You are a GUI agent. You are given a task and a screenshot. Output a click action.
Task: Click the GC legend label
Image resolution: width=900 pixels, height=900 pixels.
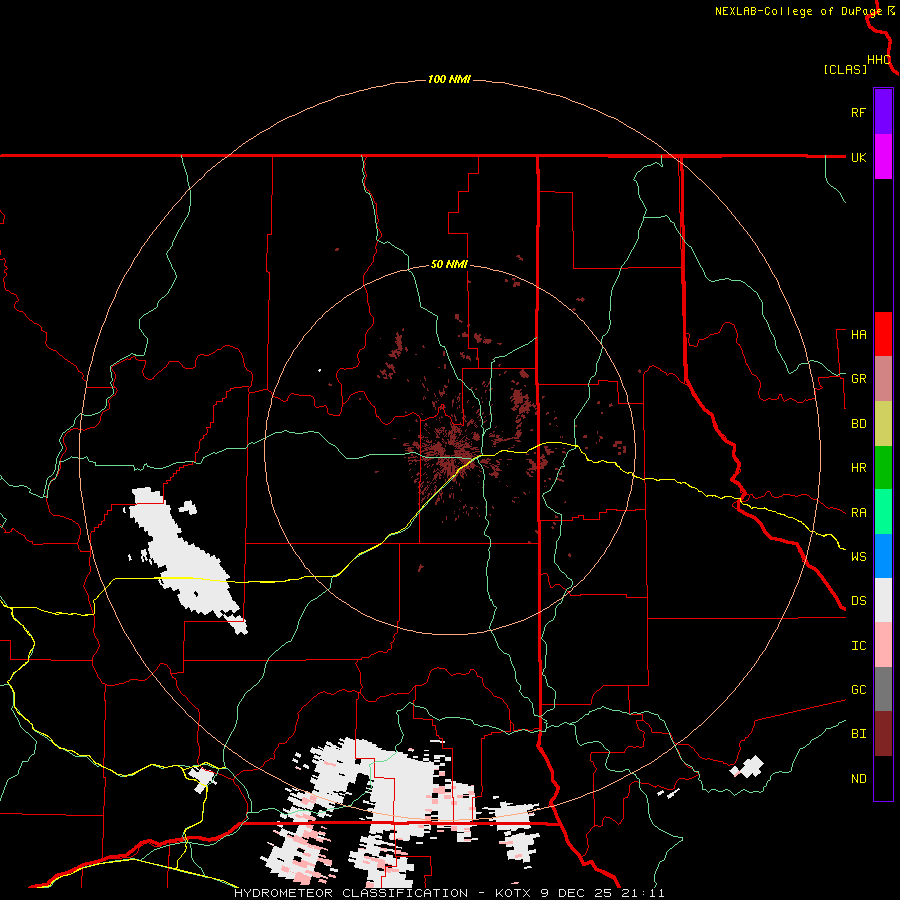pos(858,690)
